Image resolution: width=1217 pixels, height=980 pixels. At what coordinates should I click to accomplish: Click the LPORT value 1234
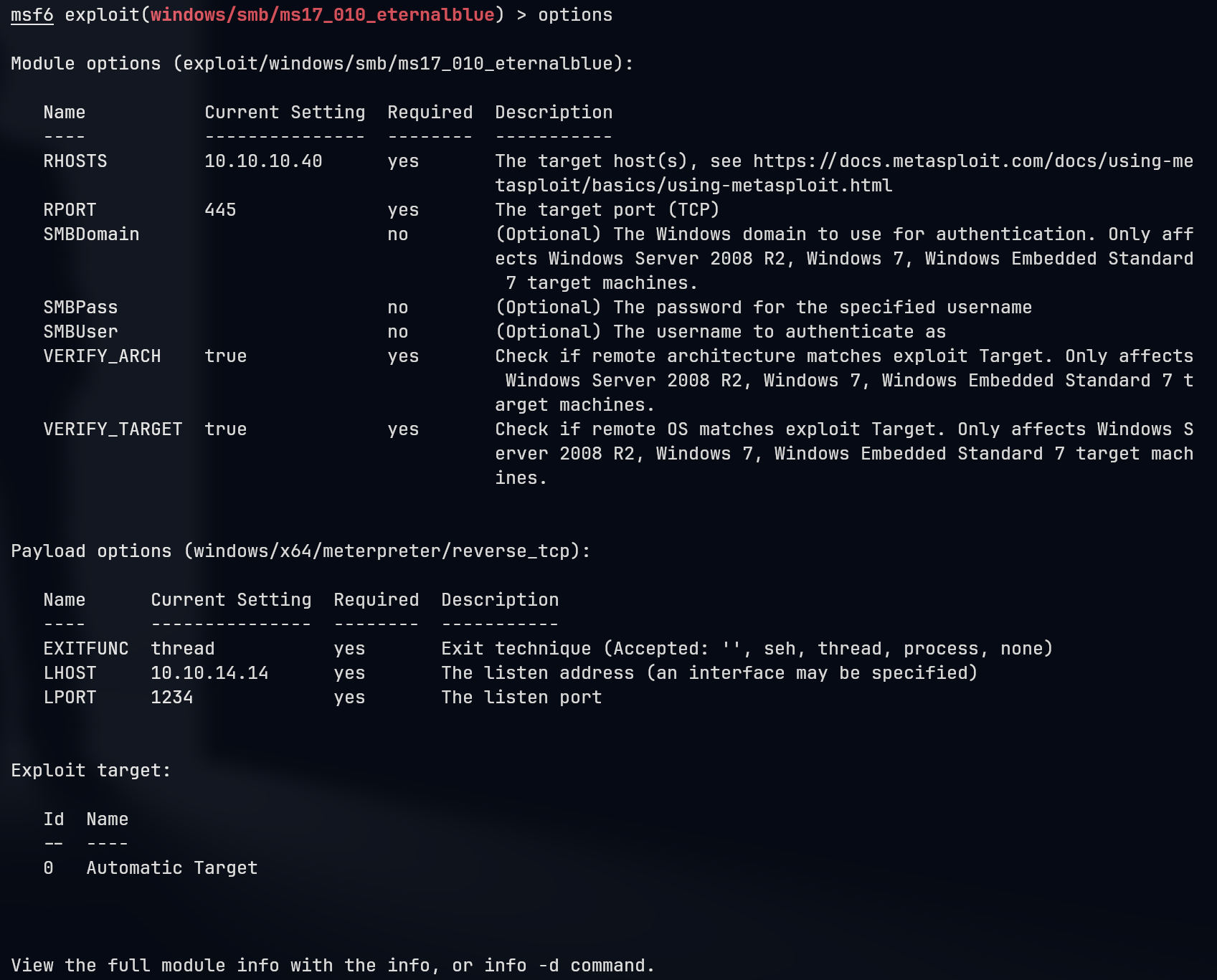tap(172, 698)
